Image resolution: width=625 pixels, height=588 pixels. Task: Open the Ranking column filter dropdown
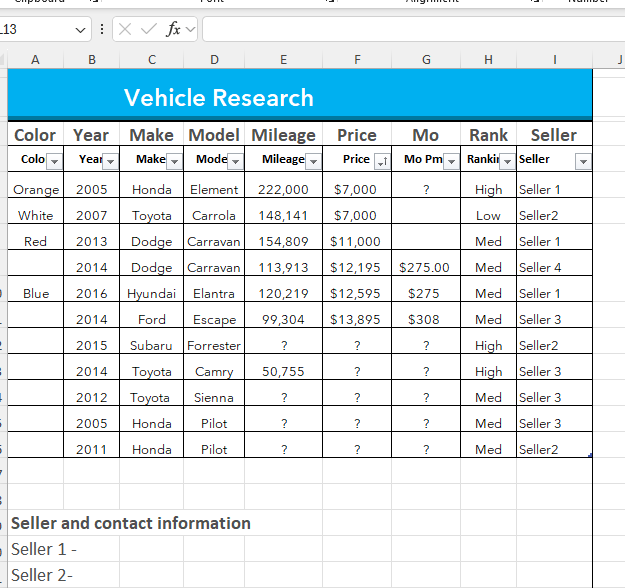(x=507, y=161)
